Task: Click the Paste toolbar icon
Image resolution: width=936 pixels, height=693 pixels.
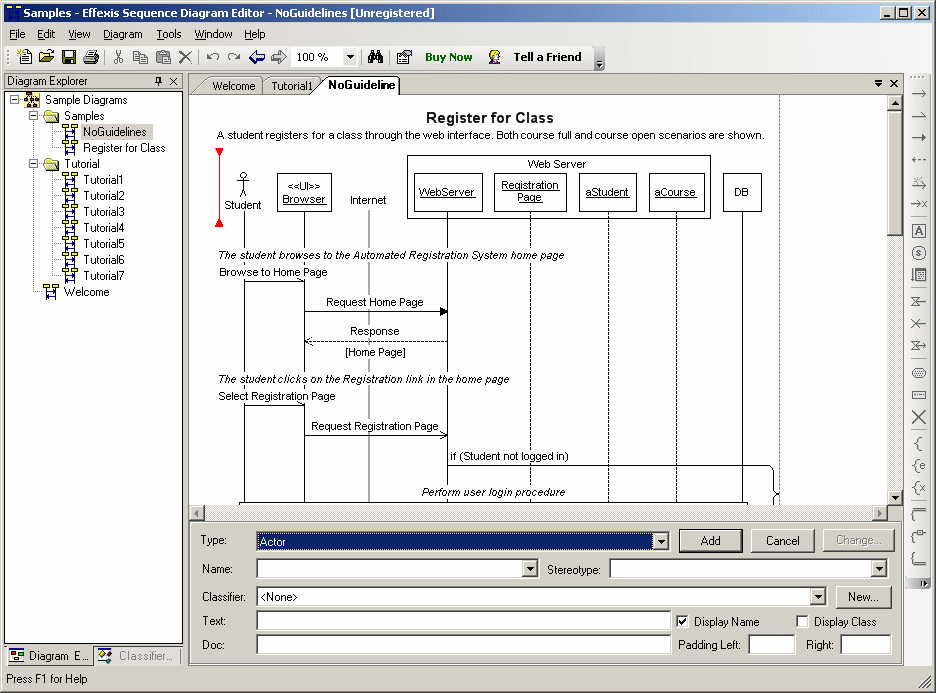Action: tap(162, 57)
